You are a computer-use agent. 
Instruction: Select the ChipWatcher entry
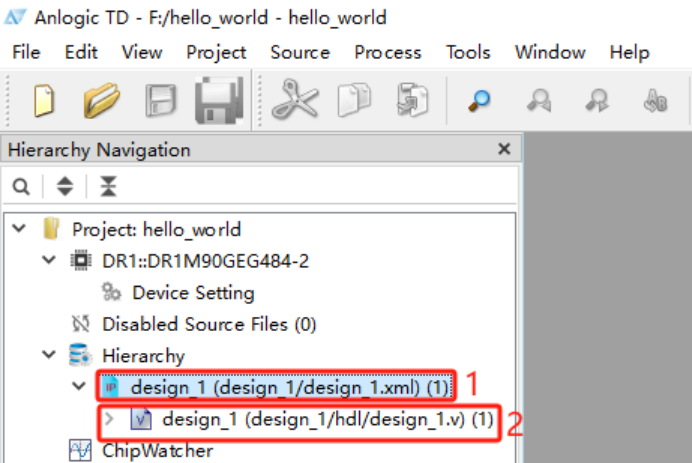[158, 451]
